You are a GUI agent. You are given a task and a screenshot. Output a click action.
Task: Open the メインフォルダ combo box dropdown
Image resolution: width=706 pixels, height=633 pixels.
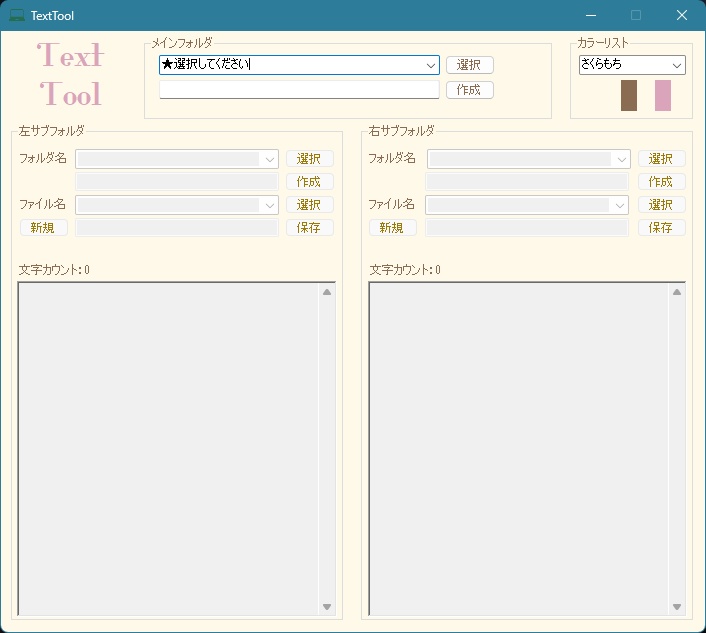tap(430, 65)
